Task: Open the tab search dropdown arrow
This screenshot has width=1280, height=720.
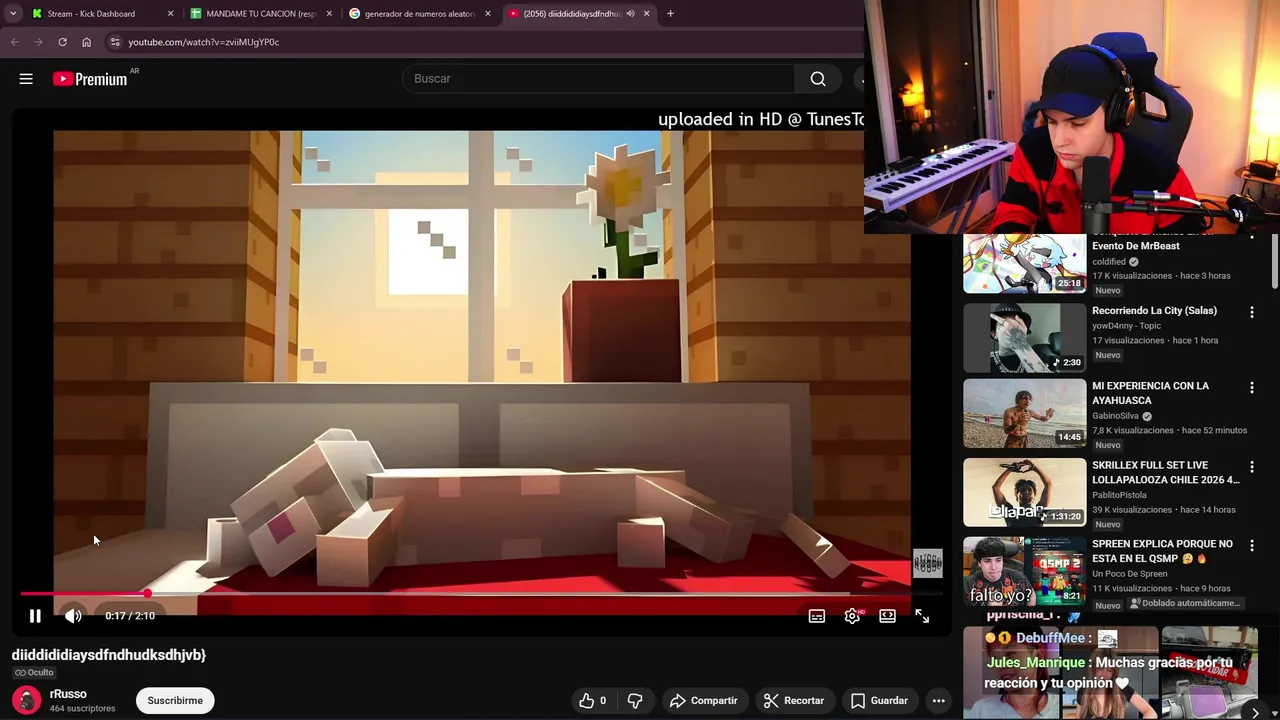Action: (13, 14)
